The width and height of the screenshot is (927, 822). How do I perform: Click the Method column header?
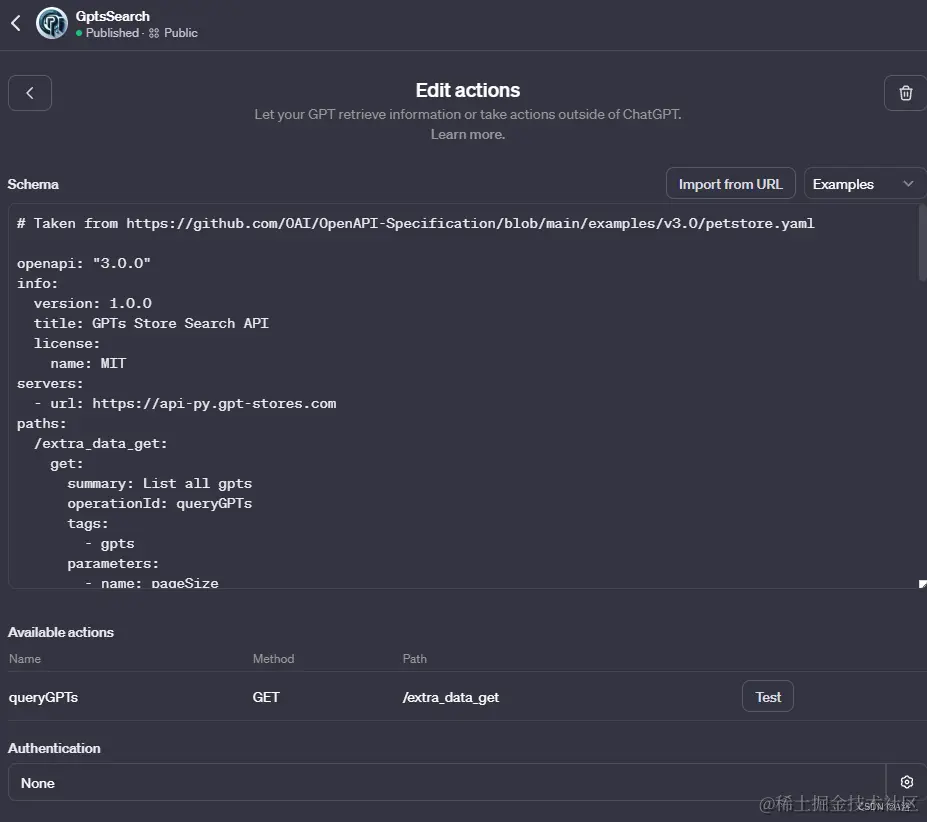pyautogui.click(x=273, y=659)
